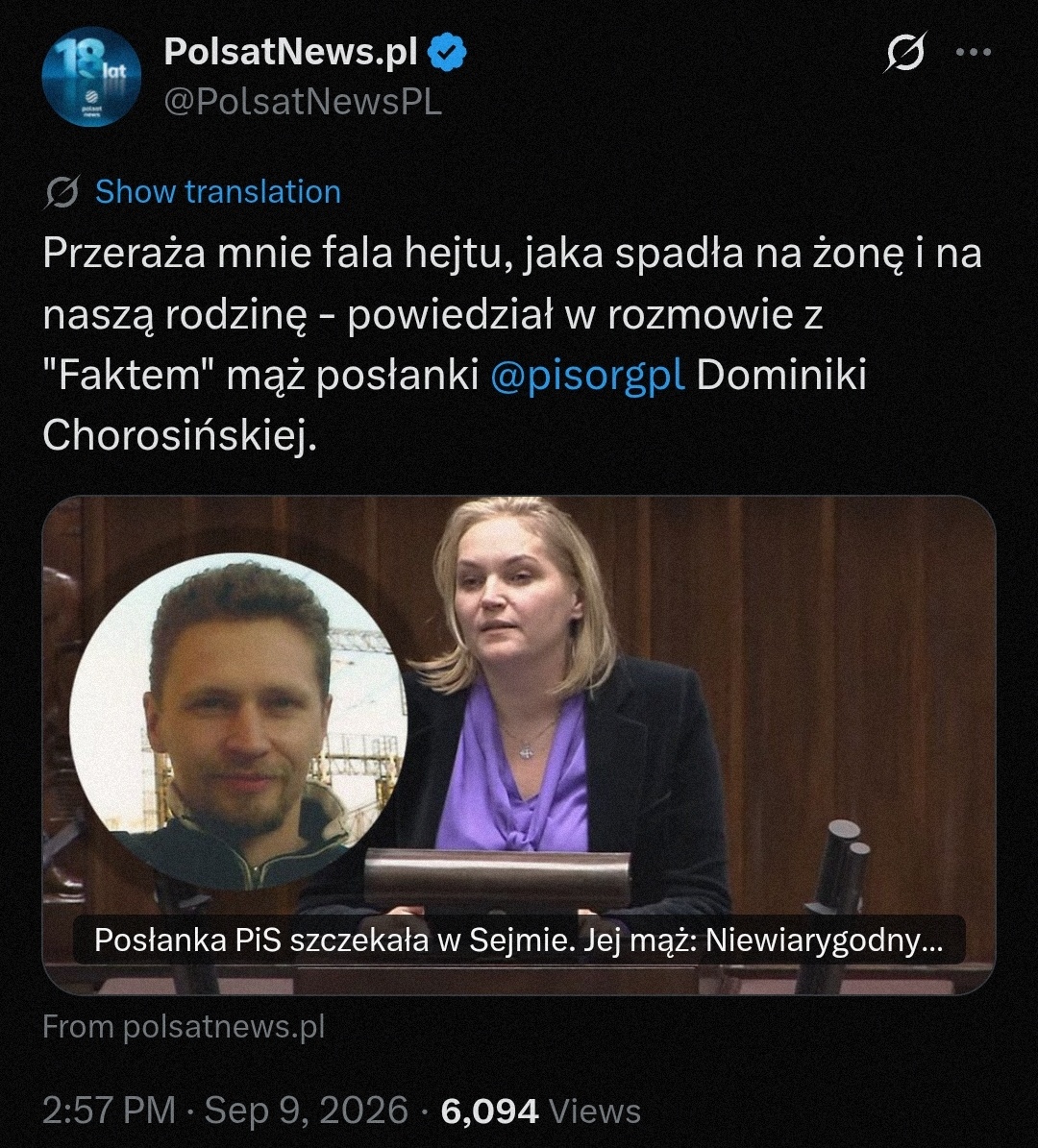The height and width of the screenshot is (1148, 1038).
Task: Click the name Chorosińskiej in tweet text
Action: pos(180,435)
